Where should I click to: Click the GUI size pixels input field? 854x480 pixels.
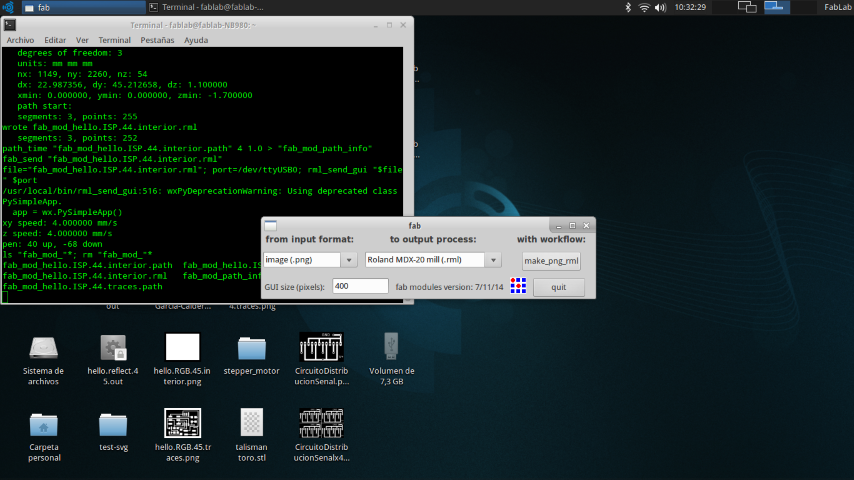point(360,286)
